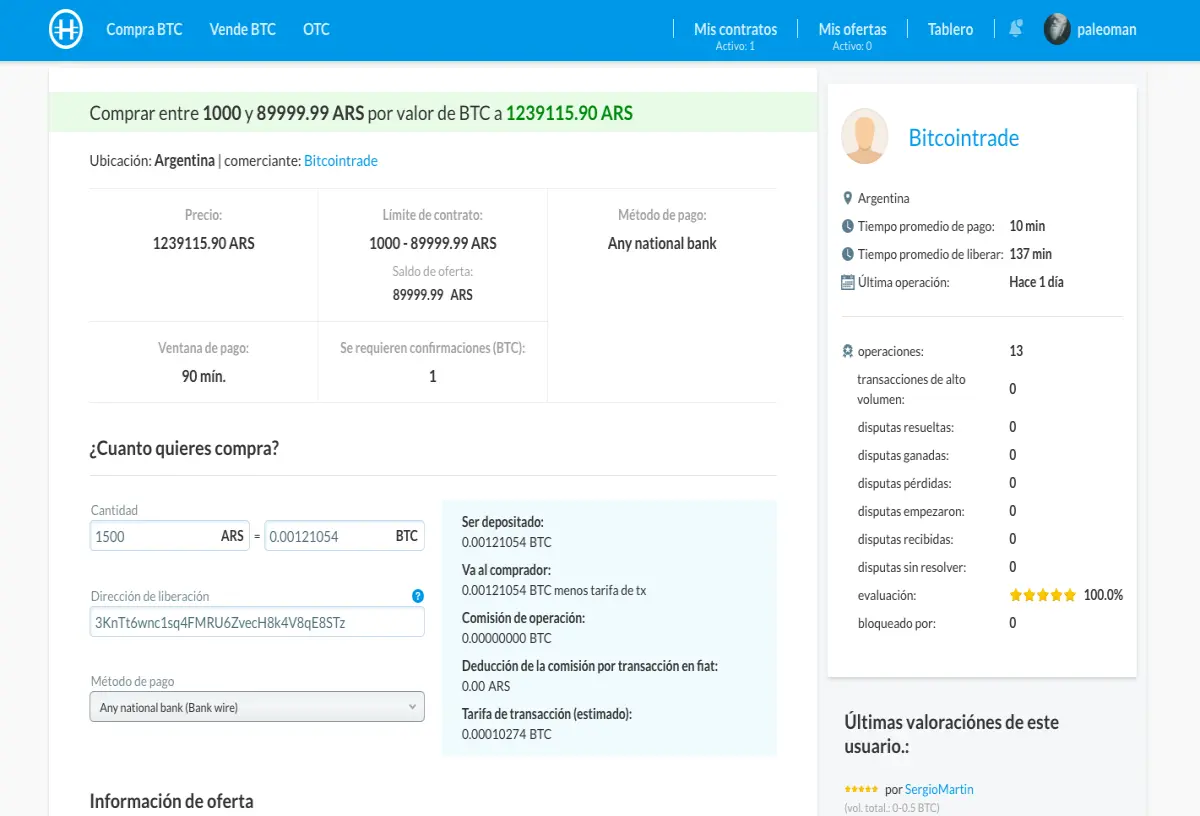Click 'Va al comprador' BTC amount line
Image resolution: width=1200 pixels, height=816 pixels.
point(554,590)
